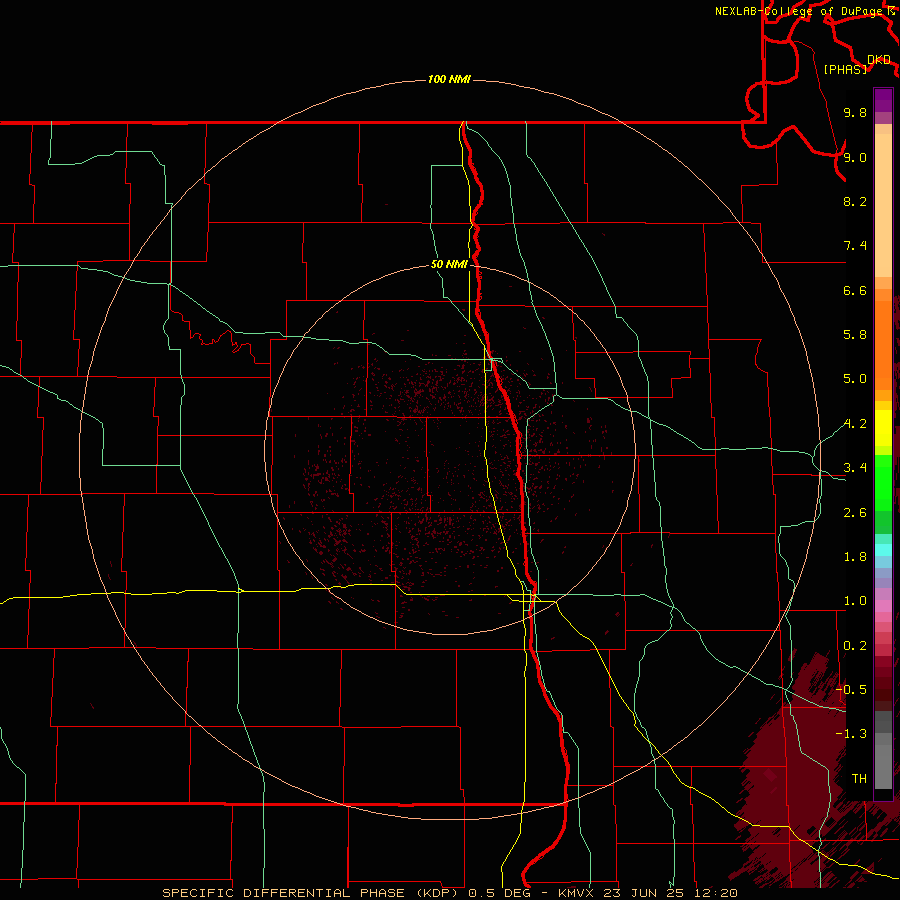
Task: Click the 6.6 scale value
Action: (855, 290)
